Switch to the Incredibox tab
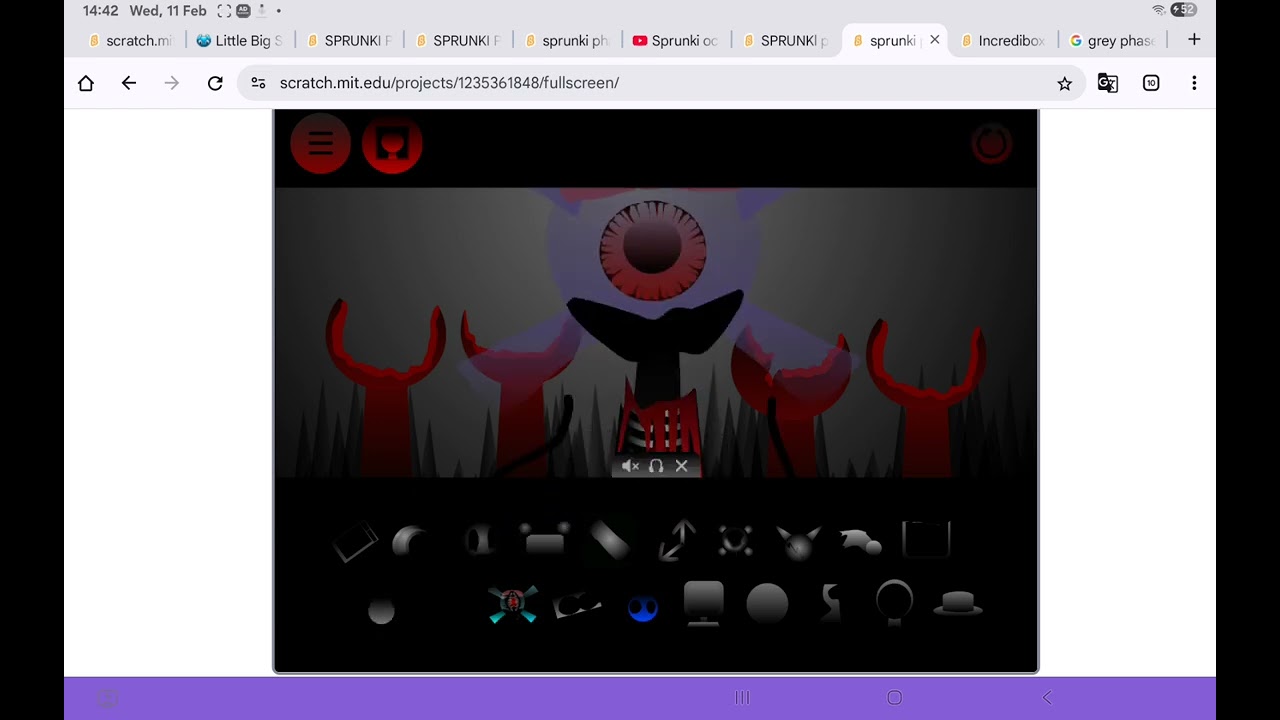 [x=1003, y=40]
